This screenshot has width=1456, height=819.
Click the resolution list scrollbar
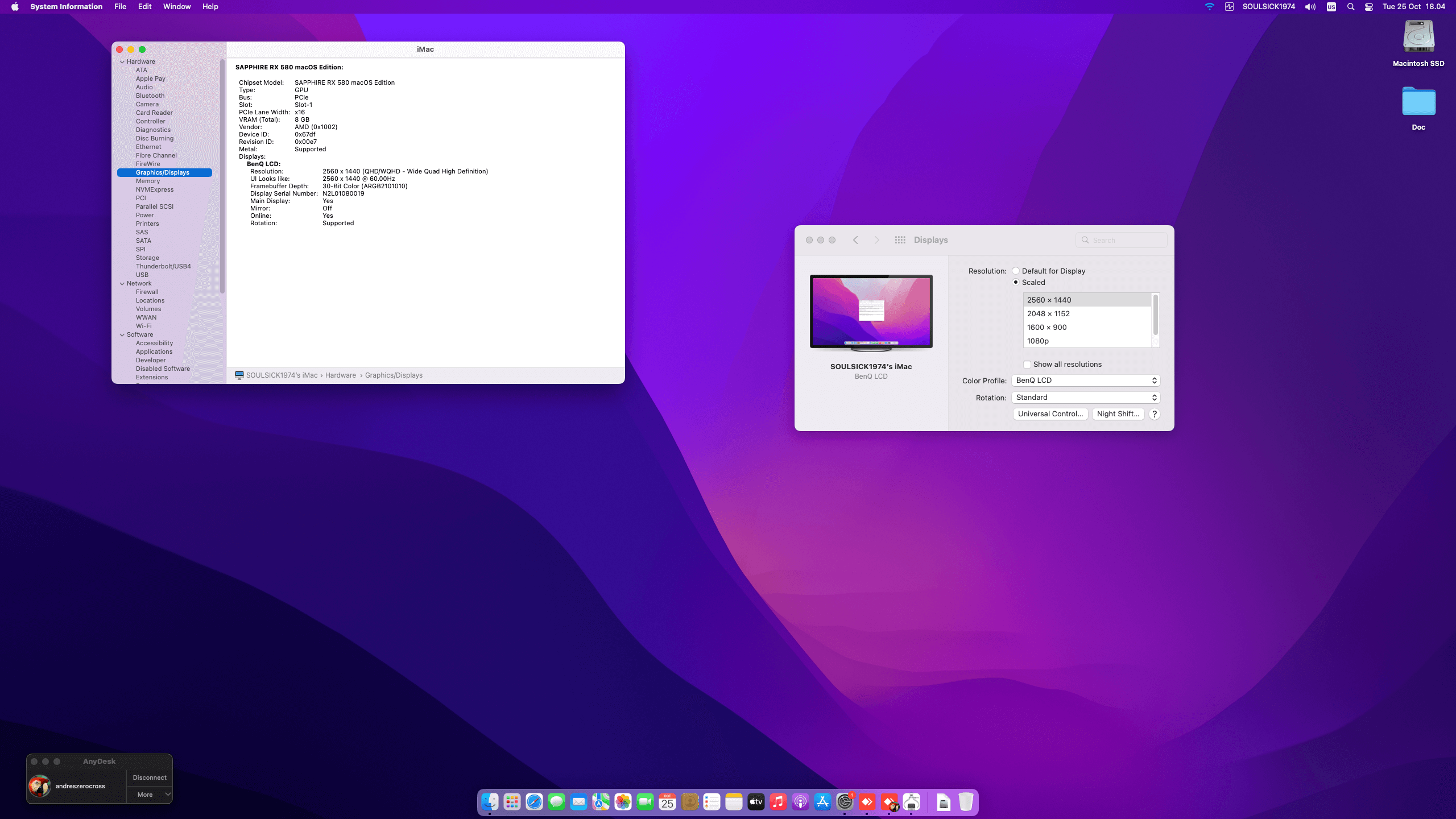point(1155,315)
